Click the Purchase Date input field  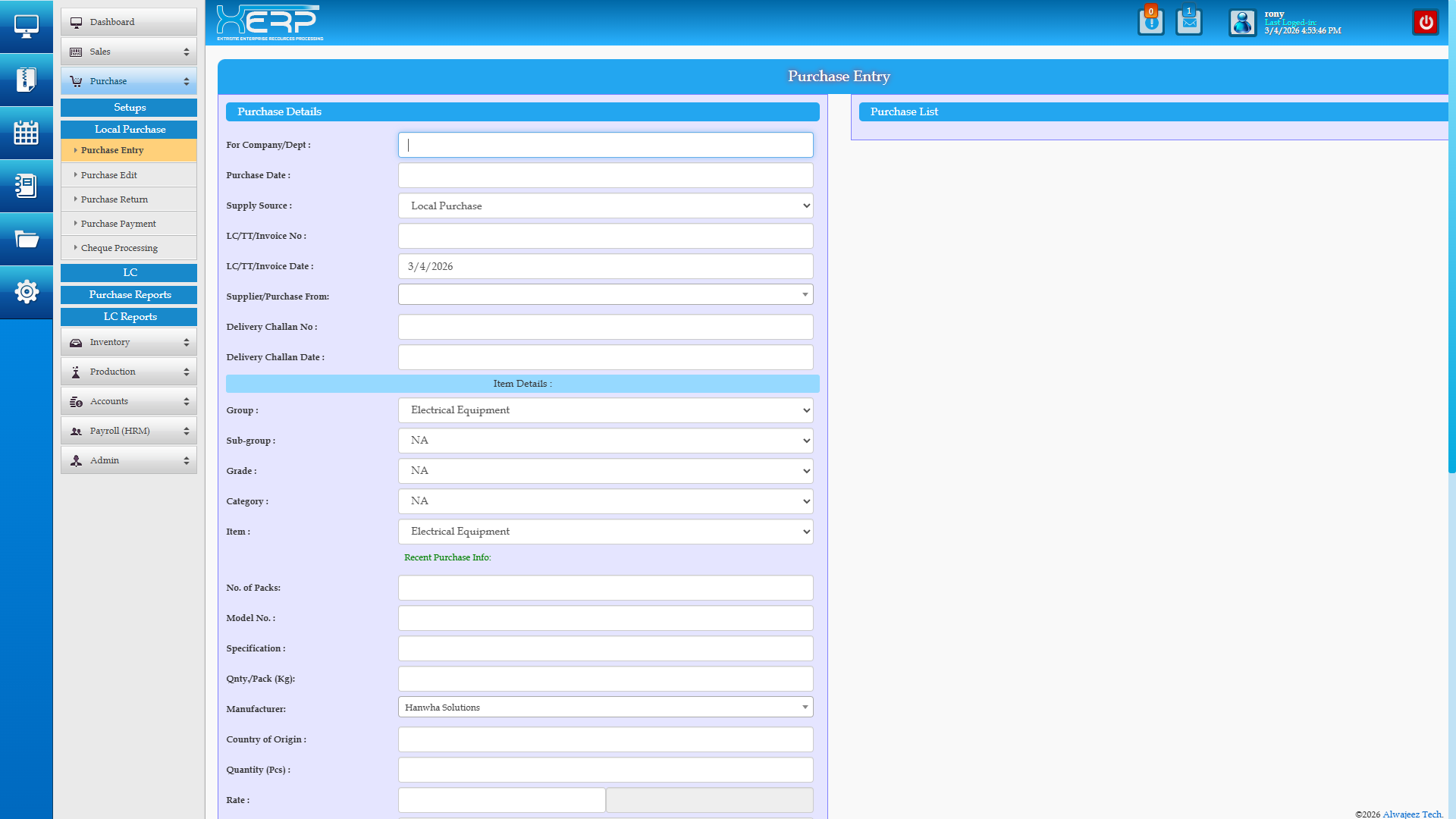(605, 175)
